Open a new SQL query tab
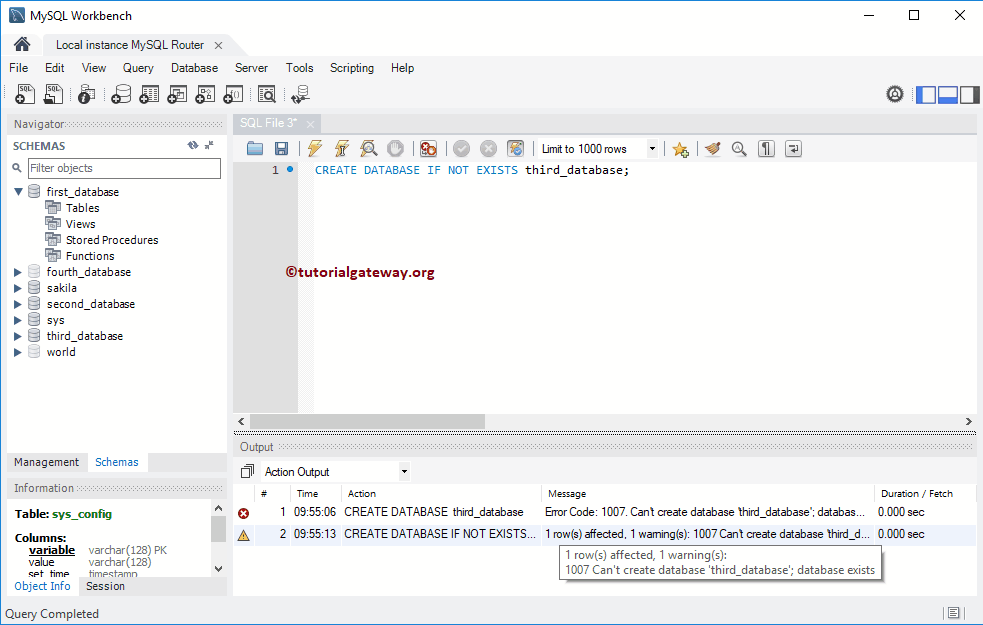 (24, 93)
